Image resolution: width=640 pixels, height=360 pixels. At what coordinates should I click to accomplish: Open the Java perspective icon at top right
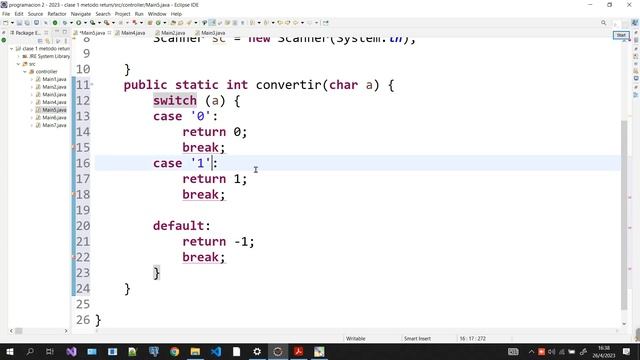tap(635, 23)
